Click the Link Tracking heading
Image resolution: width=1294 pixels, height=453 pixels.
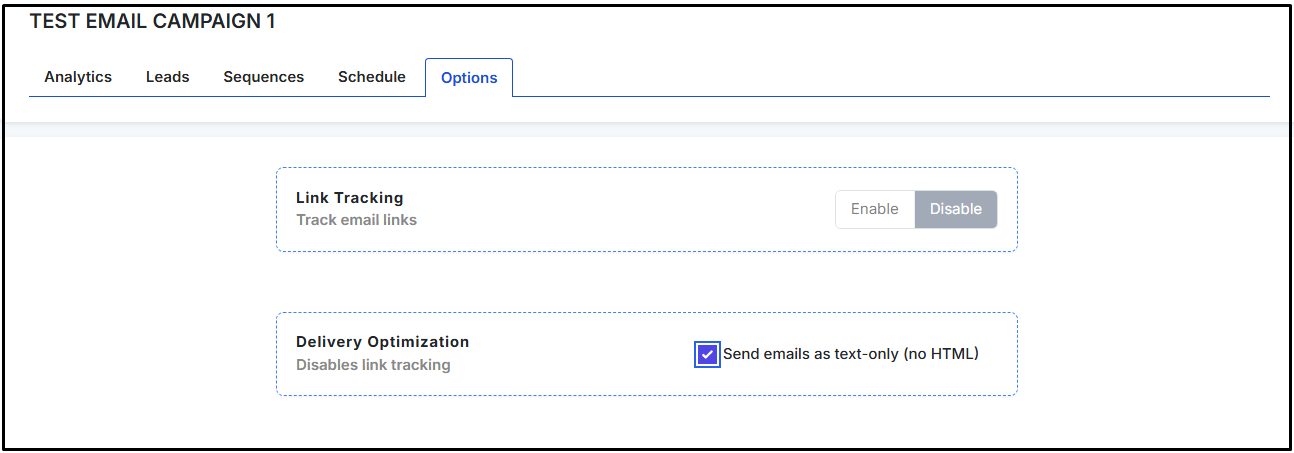point(349,198)
